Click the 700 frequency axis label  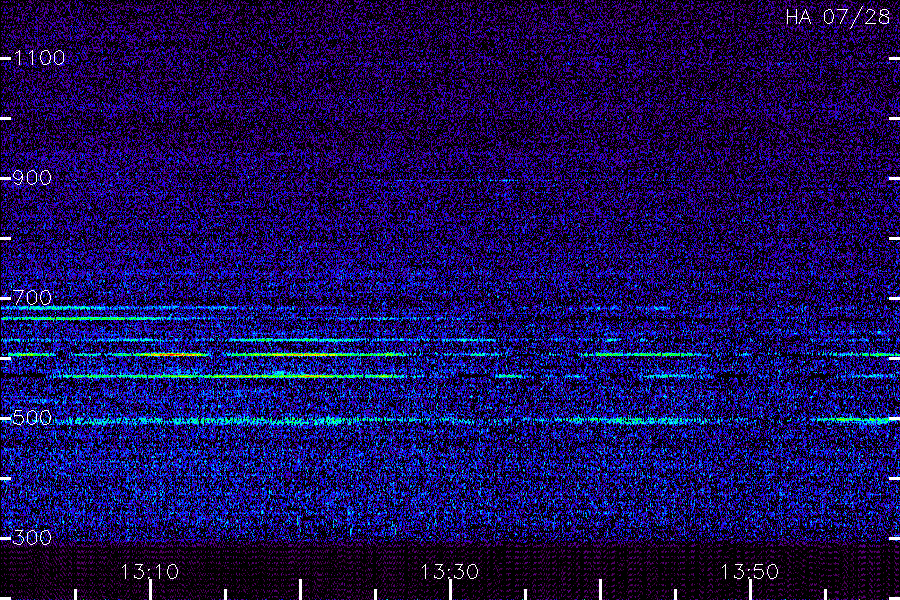point(32,297)
